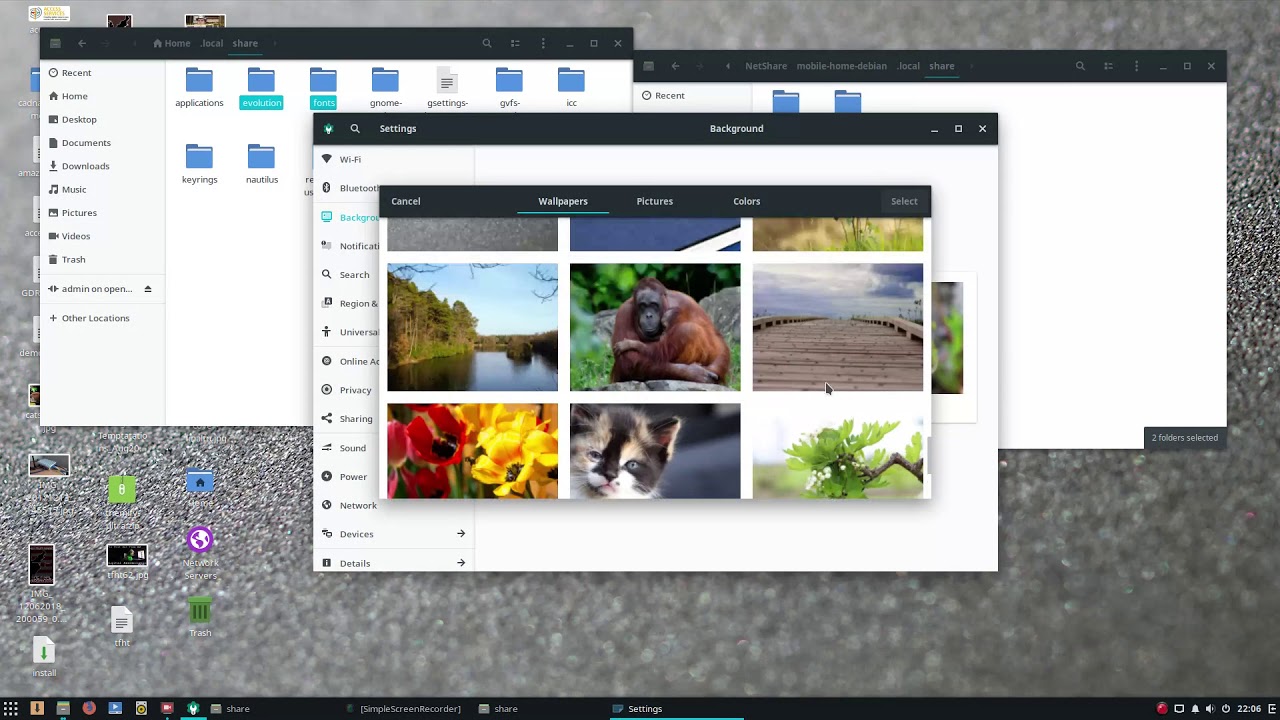Image resolution: width=1280 pixels, height=720 pixels.
Task: Click the Settings app icon in header
Action: [328, 128]
